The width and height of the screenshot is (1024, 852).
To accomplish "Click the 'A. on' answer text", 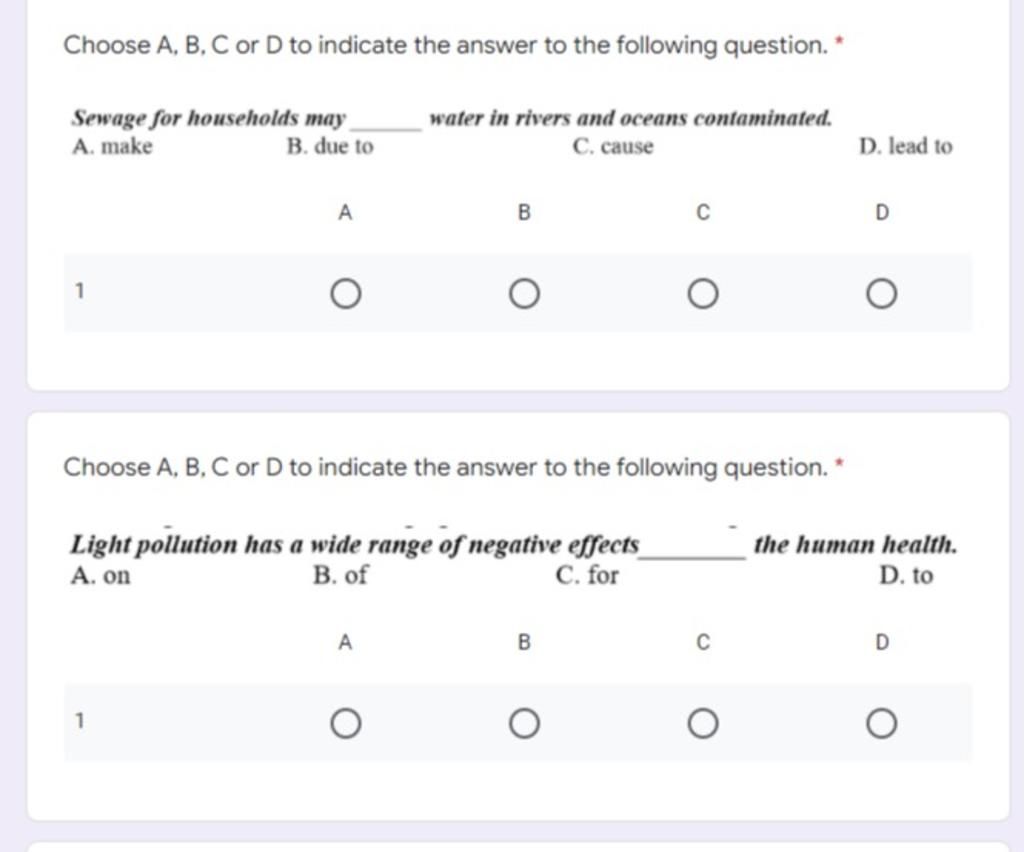I will 101,576.
